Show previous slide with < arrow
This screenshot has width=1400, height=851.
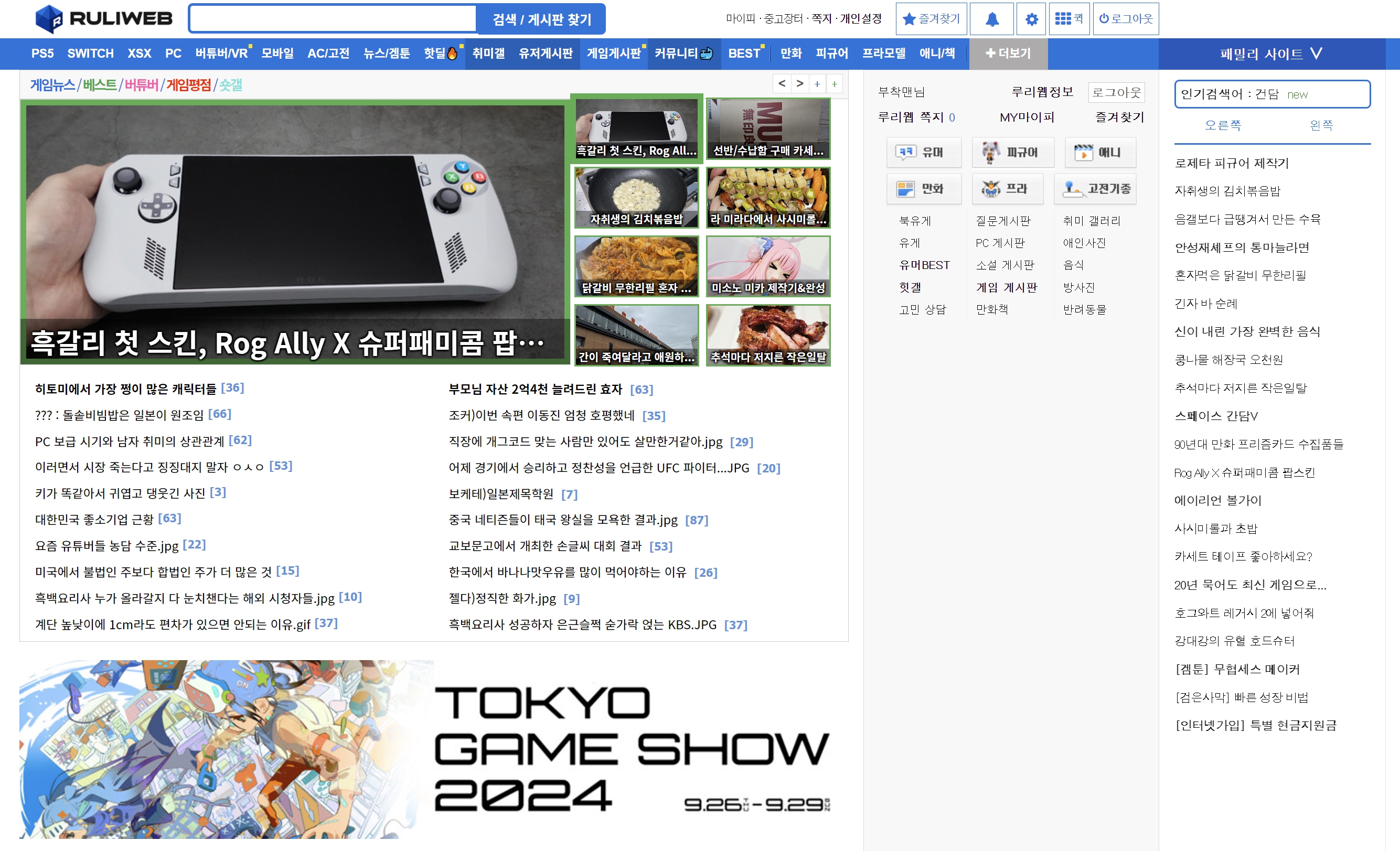point(782,83)
